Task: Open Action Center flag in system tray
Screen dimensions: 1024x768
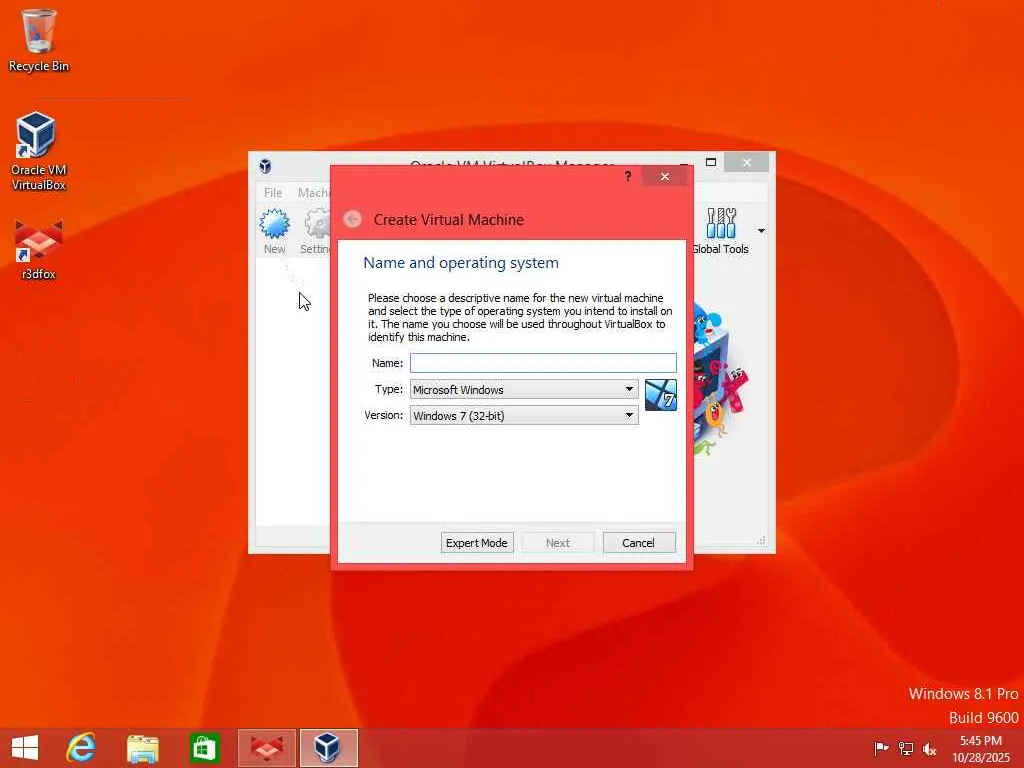Action: tap(881, 748)
